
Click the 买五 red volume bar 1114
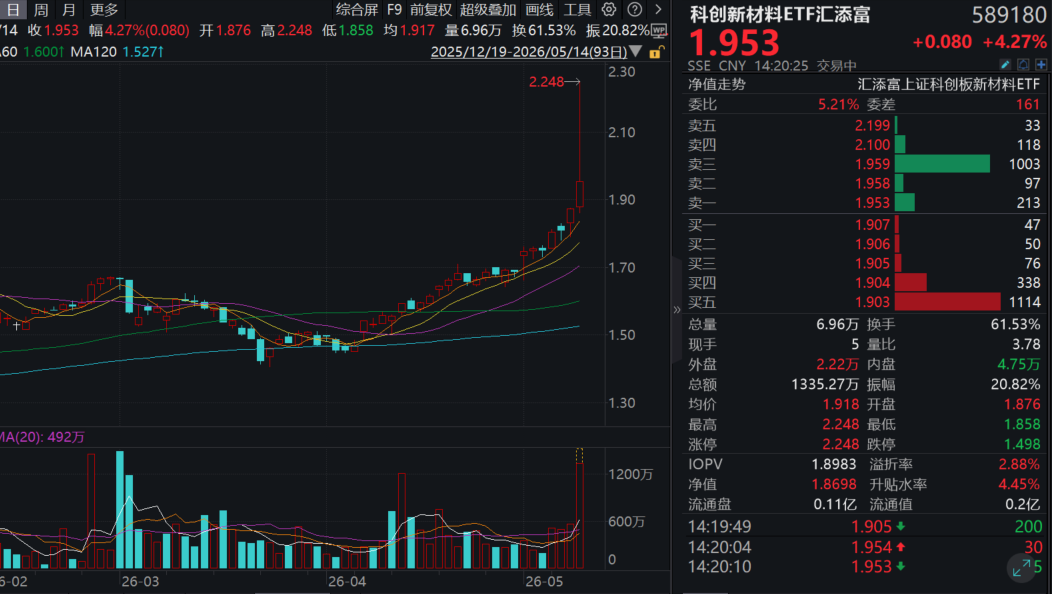tap(948, 302)
